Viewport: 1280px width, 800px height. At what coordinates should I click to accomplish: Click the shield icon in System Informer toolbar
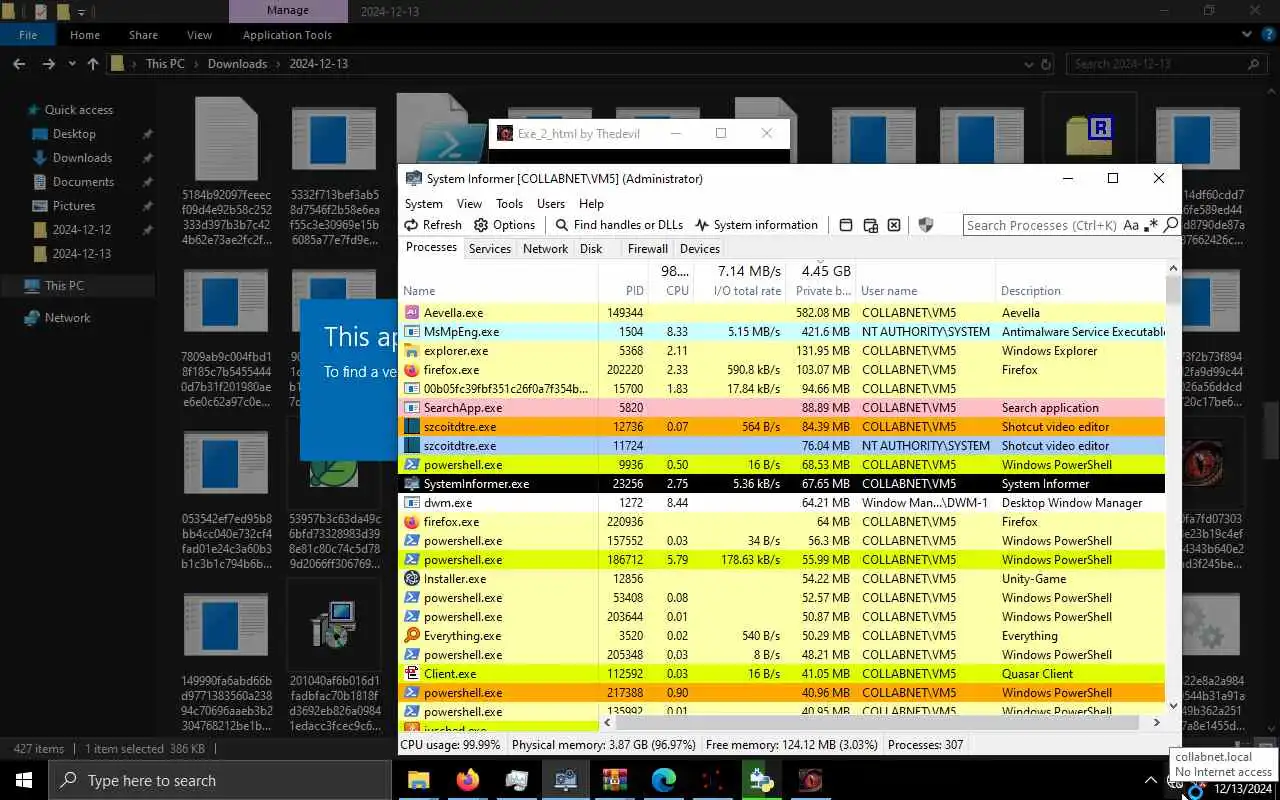(x=926, y=225)
